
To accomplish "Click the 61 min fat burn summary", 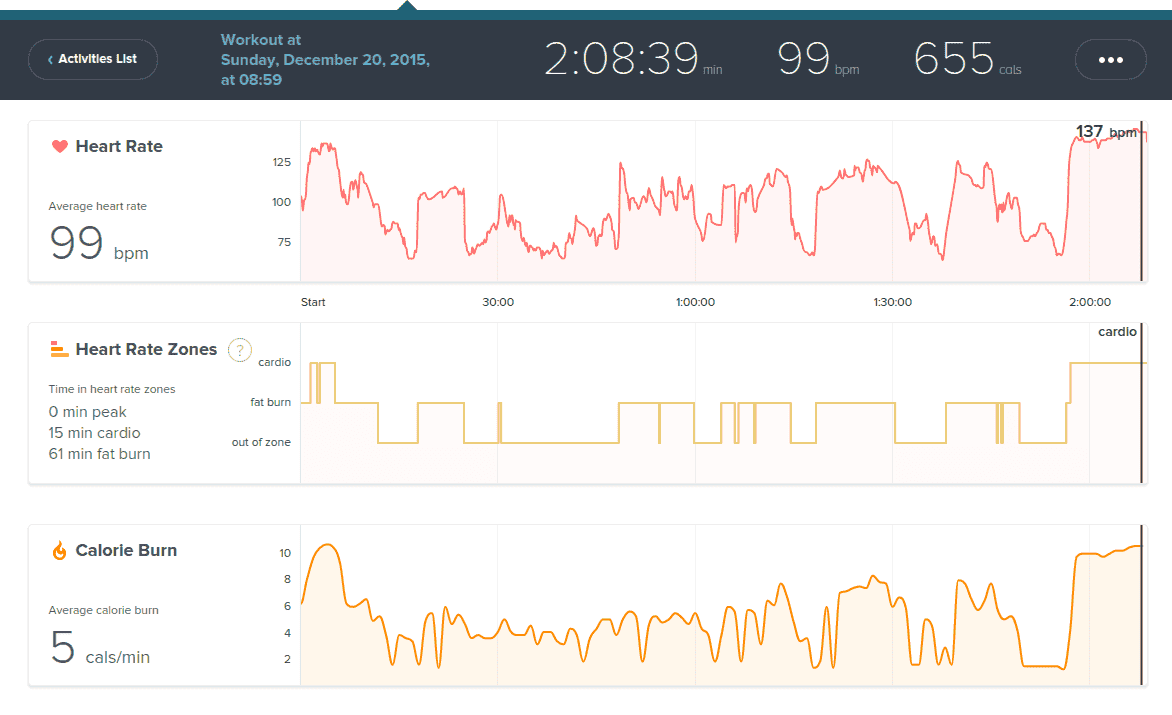I will [x=99, y=454].
